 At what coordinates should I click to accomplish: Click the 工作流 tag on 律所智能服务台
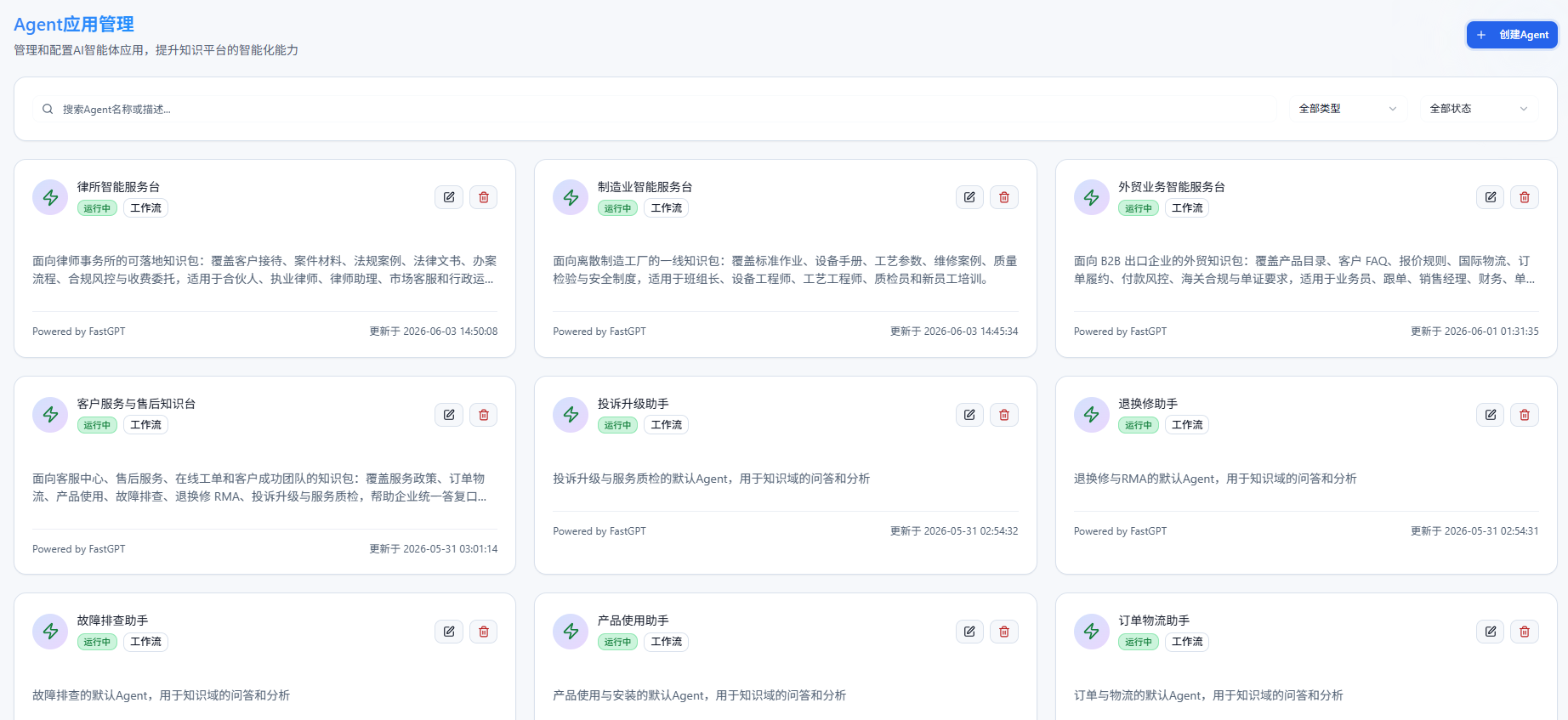tap(145, 208)
